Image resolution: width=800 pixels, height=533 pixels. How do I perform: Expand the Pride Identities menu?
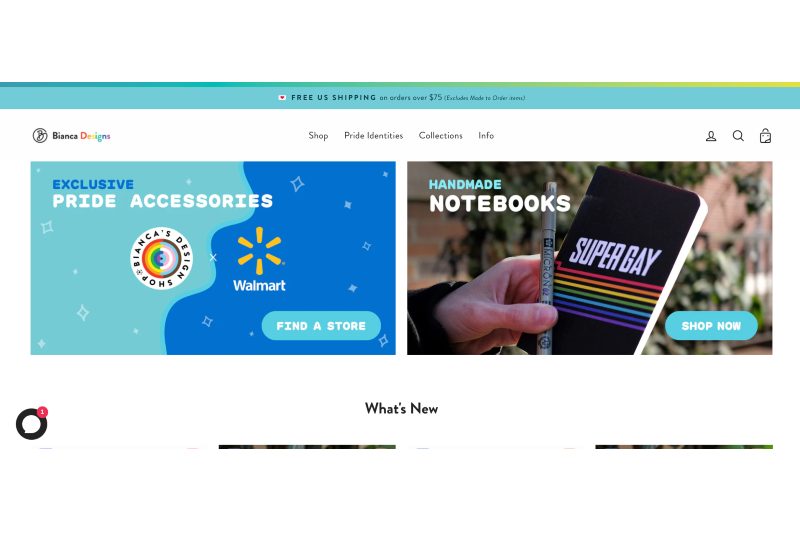pyautogui.click(x=373, y=136)
